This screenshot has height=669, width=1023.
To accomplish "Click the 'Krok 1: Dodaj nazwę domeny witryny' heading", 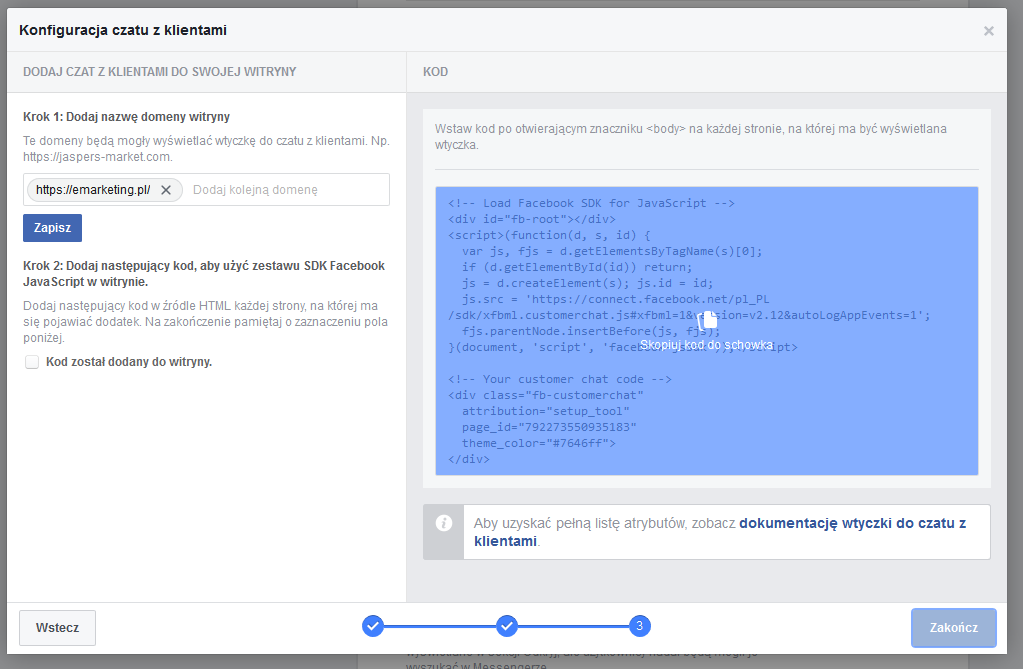I will 127,117.
